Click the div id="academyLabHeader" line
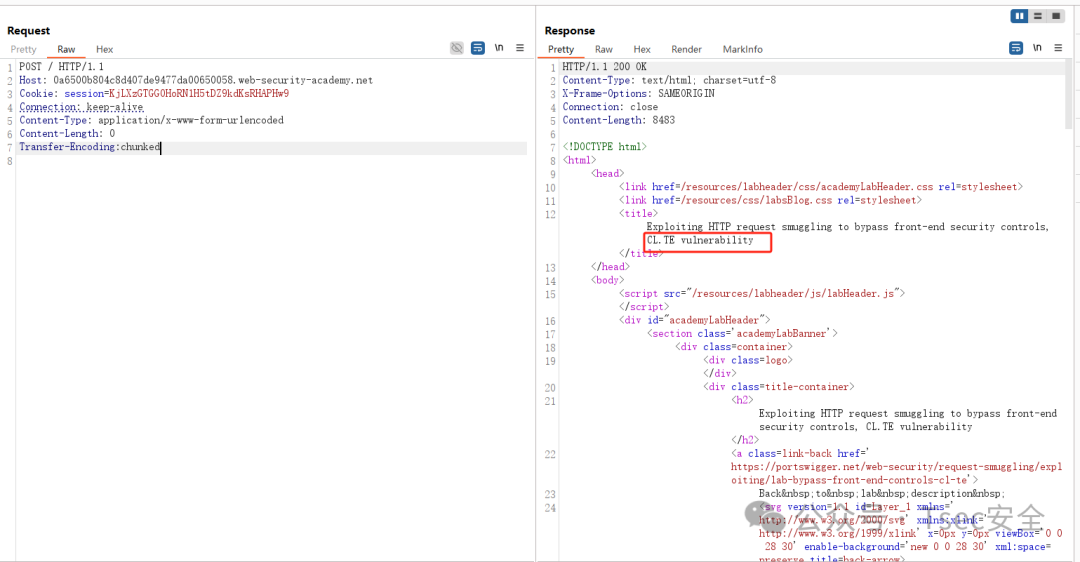Screen dimensions: 1080x562 point(694,320)
